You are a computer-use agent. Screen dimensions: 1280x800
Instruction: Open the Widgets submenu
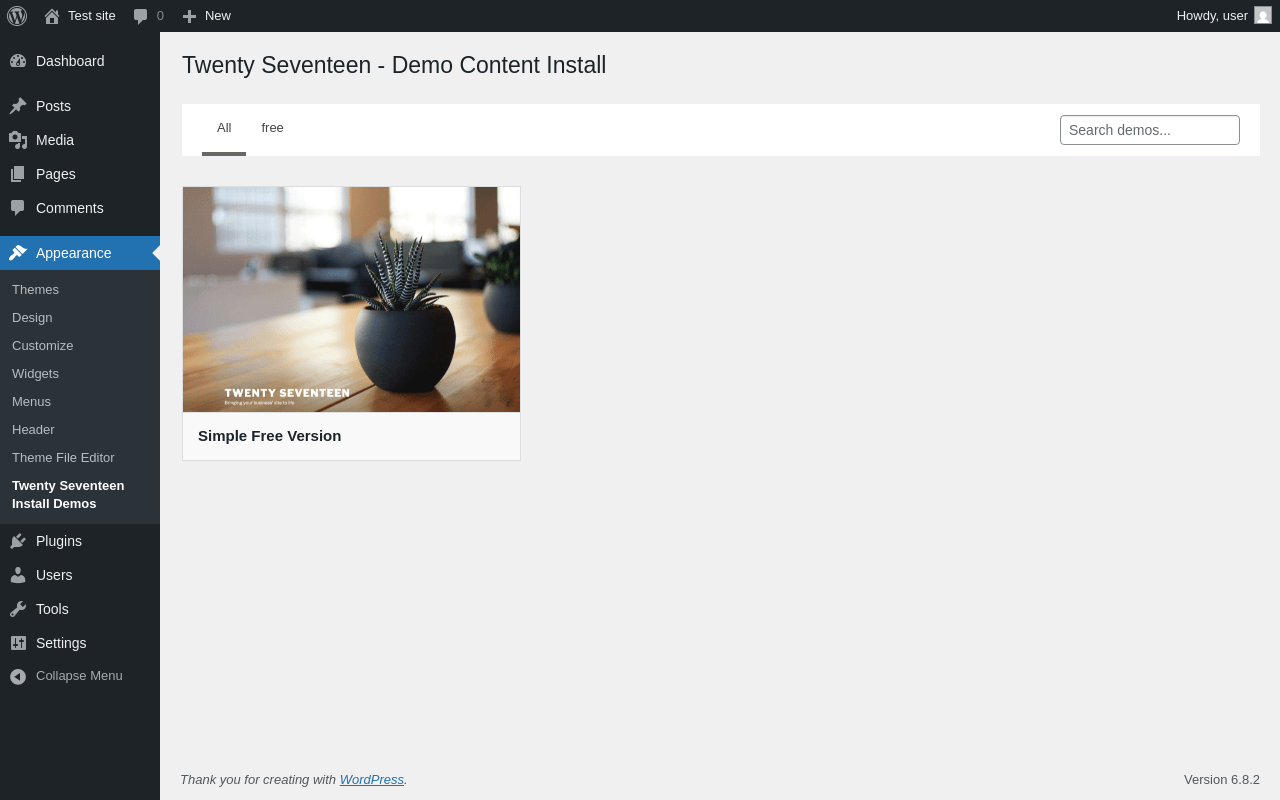point(35,373)
